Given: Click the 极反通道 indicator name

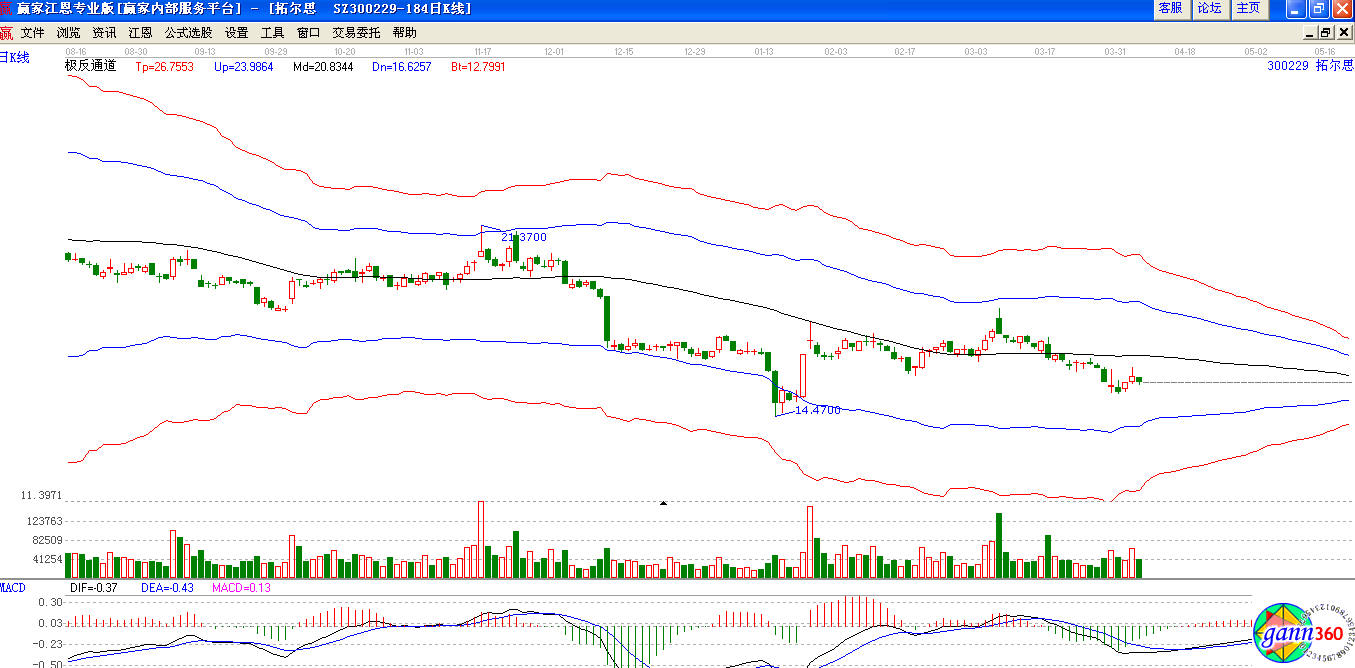Looking at the screenshot, I should coord(90,66).
